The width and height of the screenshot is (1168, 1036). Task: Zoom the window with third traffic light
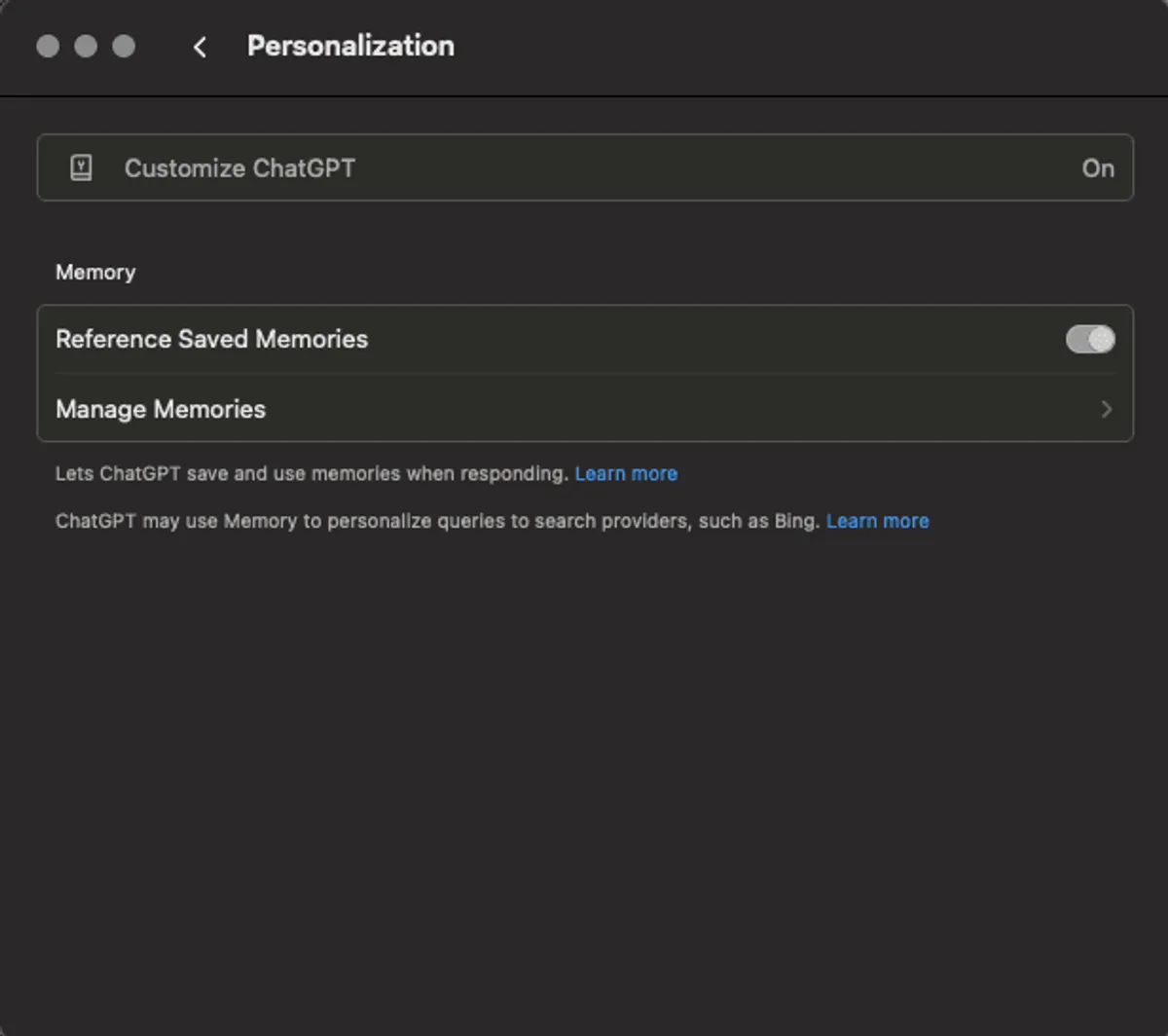[124, 46]
